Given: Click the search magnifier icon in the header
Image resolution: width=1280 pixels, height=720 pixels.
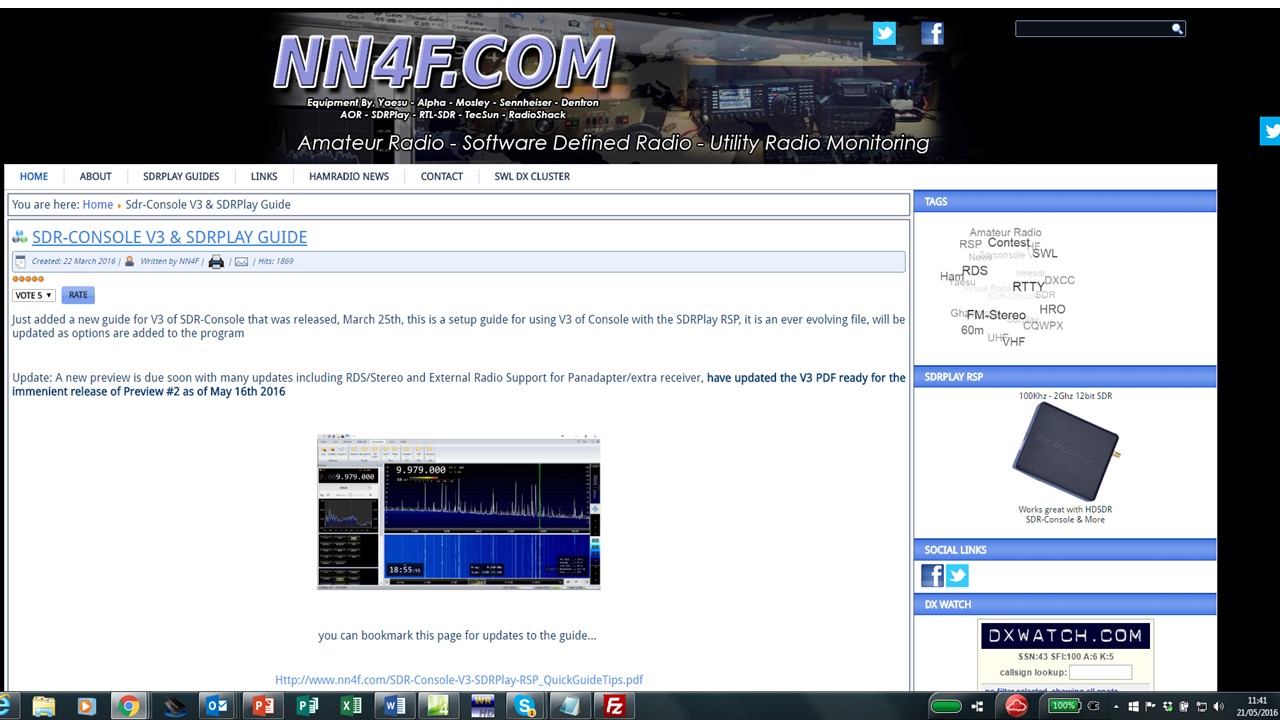Looking at the screenshot, I should coord(1177,29).
